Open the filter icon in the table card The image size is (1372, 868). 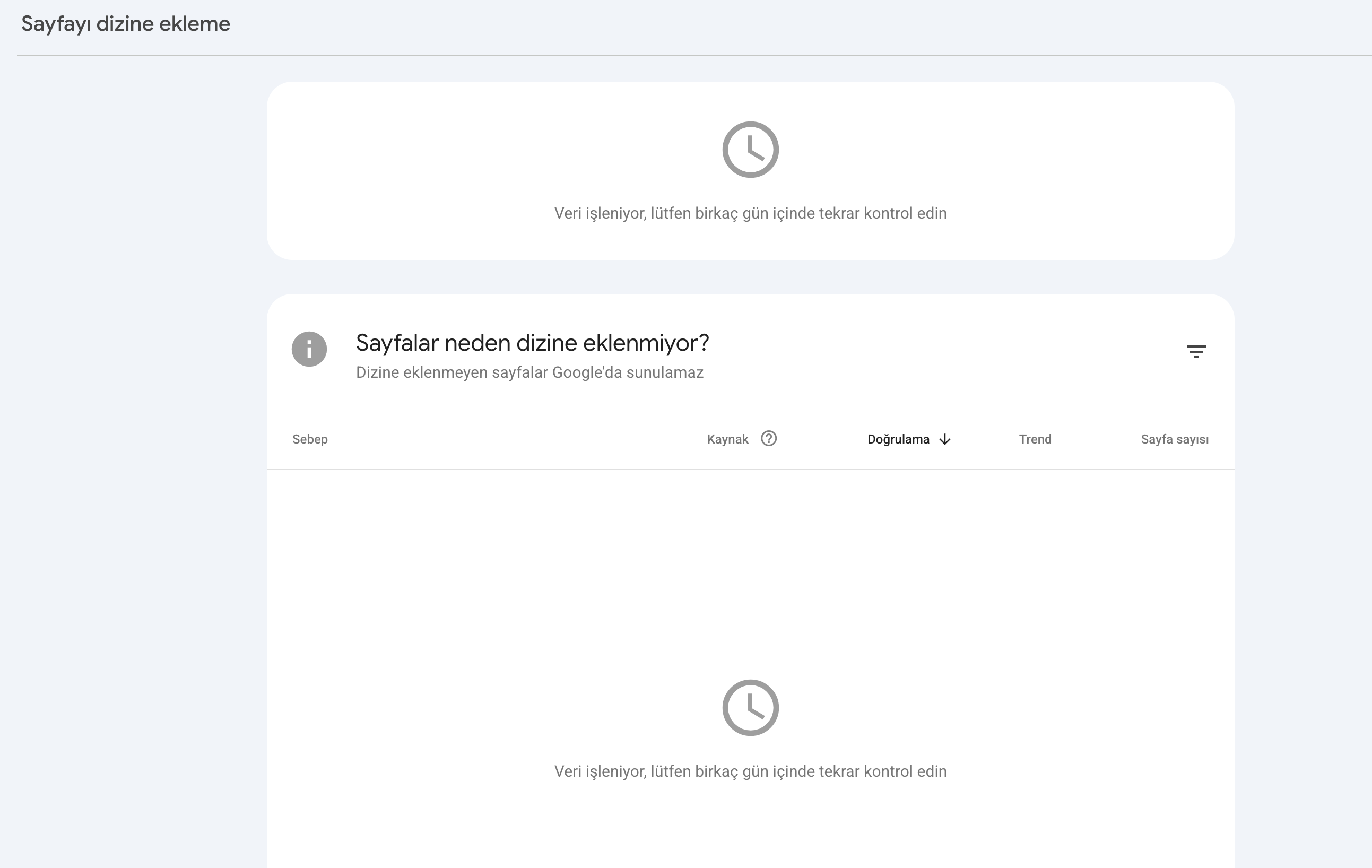click(x=1196, y=351)
